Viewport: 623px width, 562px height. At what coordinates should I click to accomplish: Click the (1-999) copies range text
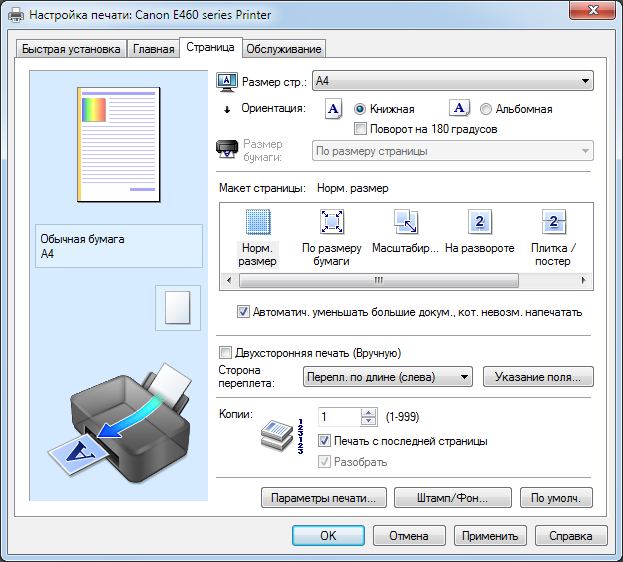[402, 417]
